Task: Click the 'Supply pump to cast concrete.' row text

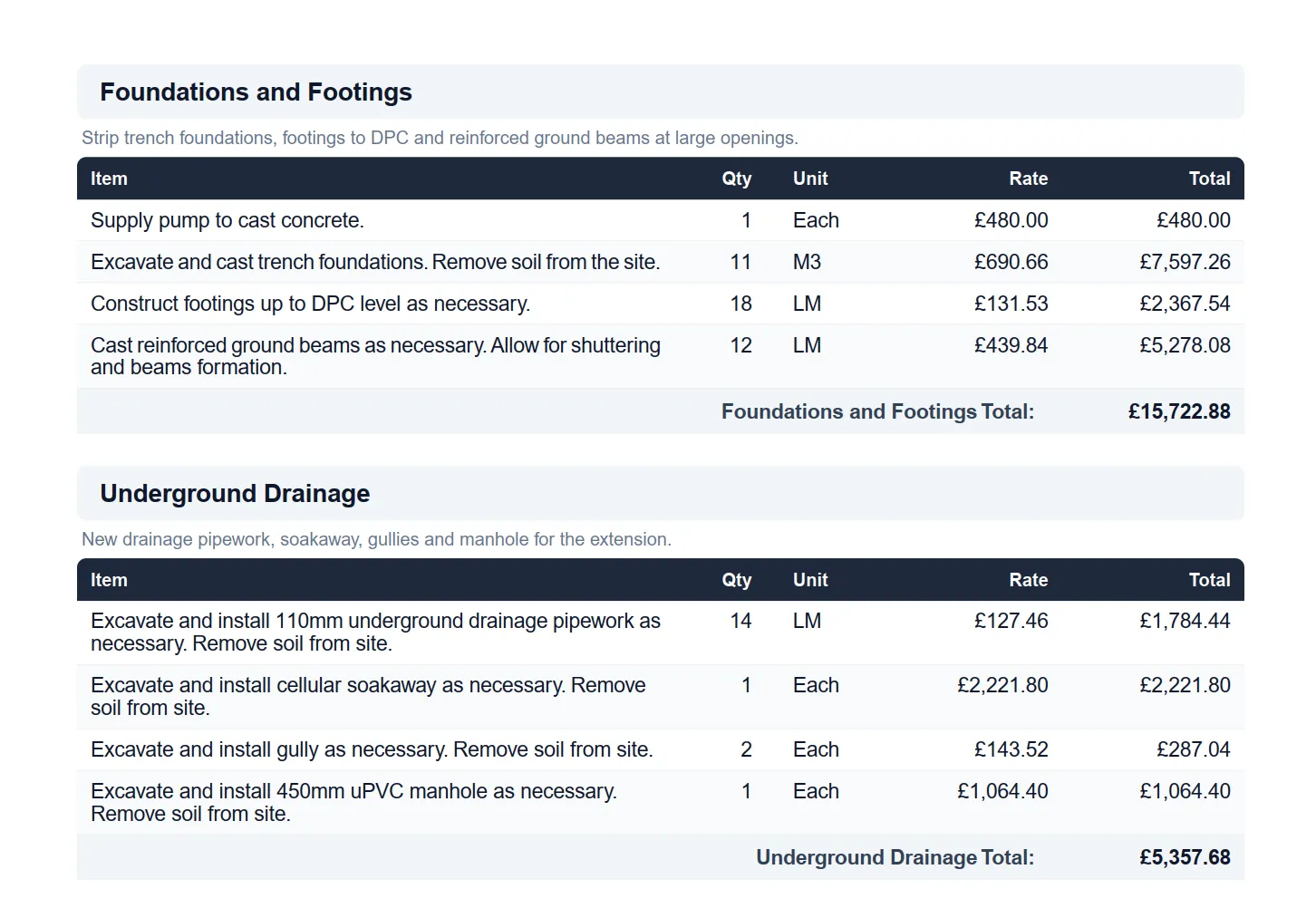Action: tap(227, 220)
